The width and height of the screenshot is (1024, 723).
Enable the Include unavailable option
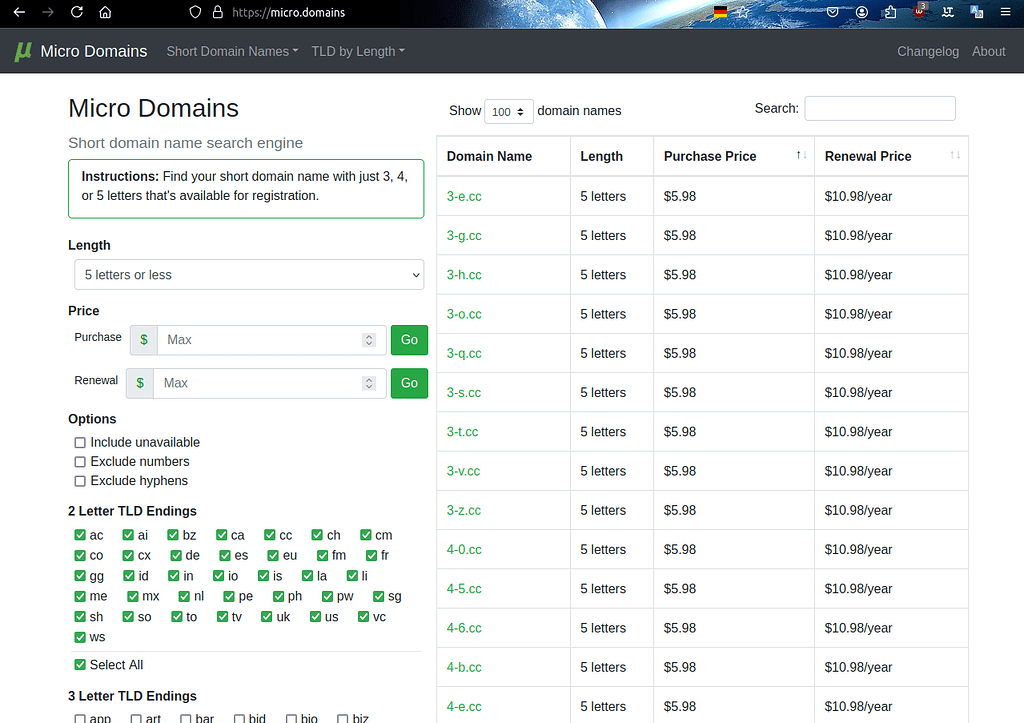(79, 442)
